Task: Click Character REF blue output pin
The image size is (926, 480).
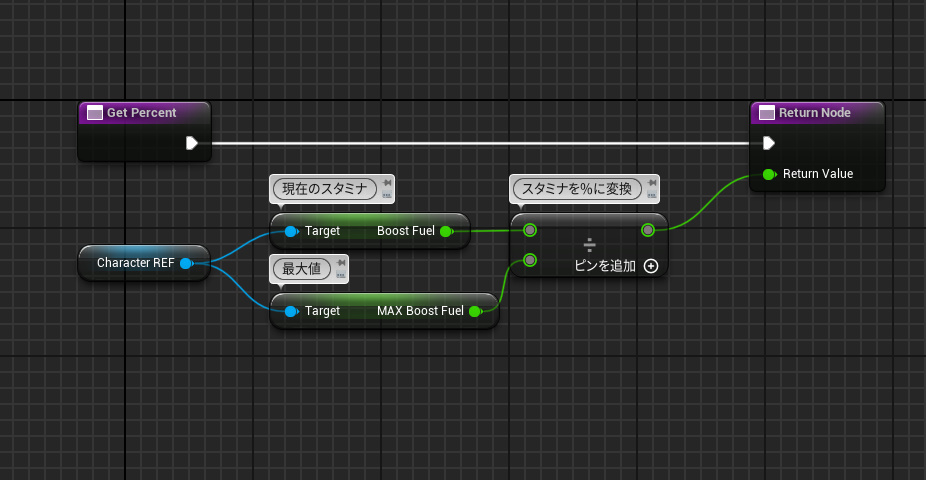Action: [x=187, y=263]
